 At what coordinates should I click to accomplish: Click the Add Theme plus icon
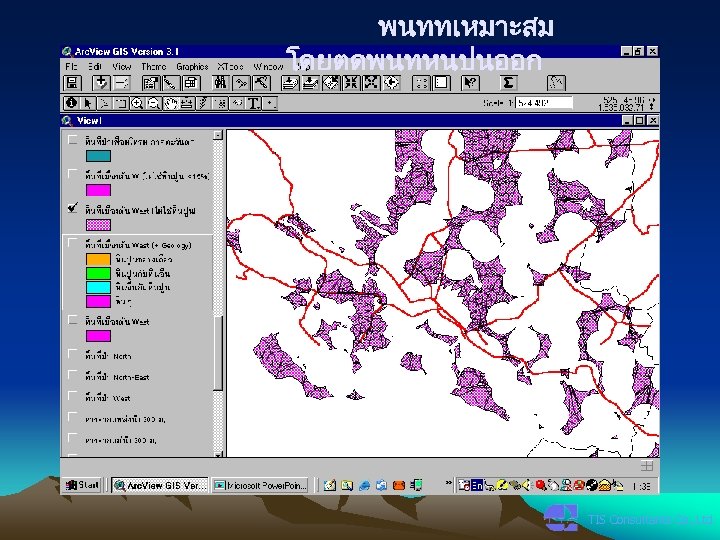coord(101,83)
